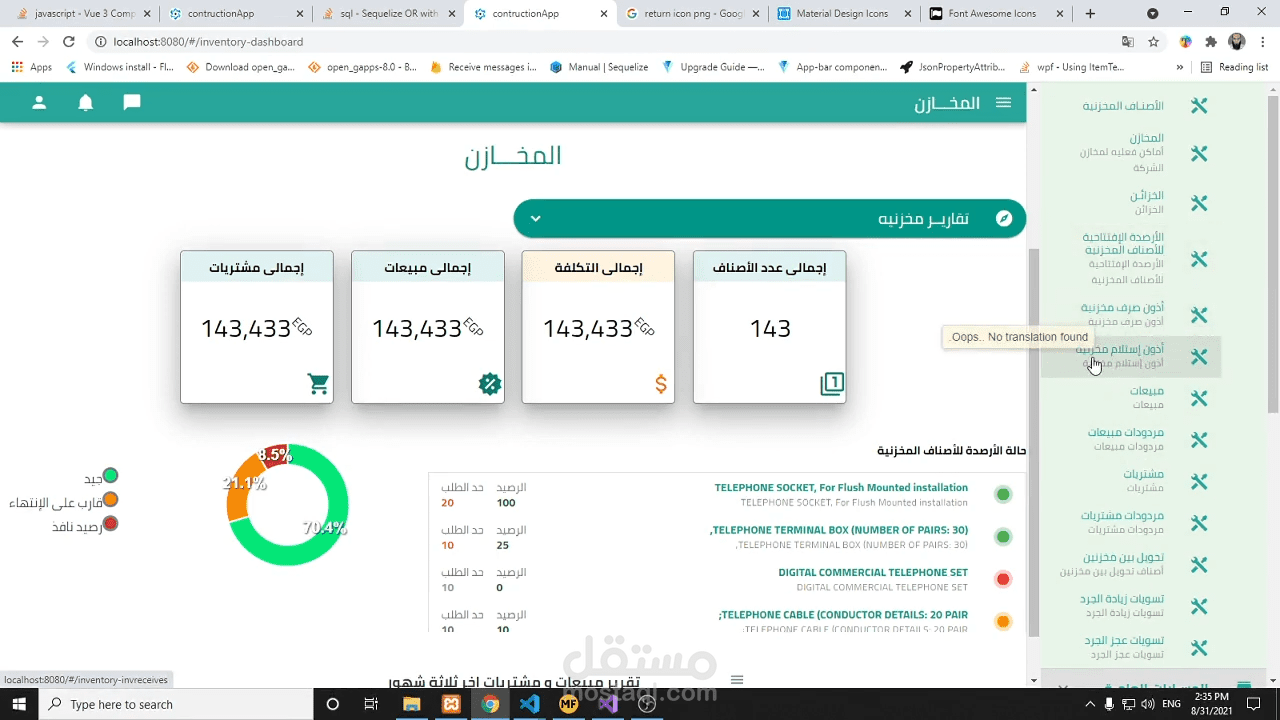Open الأصناف المخزنية in the sidebar
1280x720 pixels.
[x=1123, y=106]
